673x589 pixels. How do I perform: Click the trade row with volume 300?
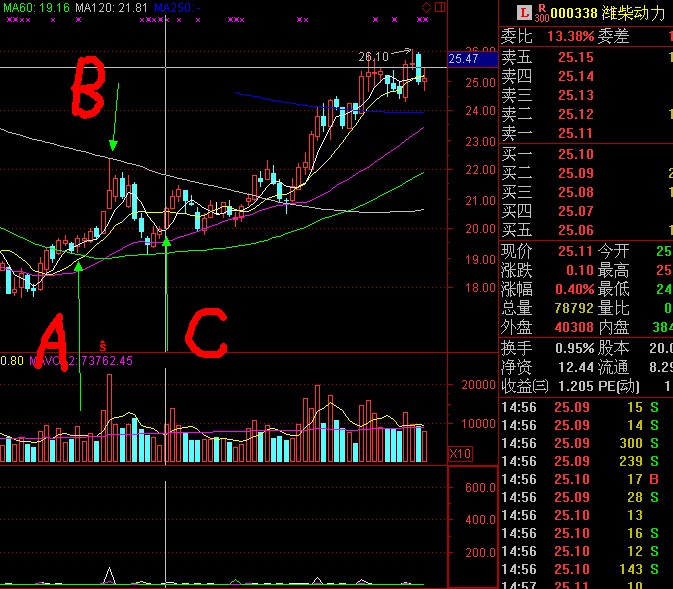(x=585, y=443)
